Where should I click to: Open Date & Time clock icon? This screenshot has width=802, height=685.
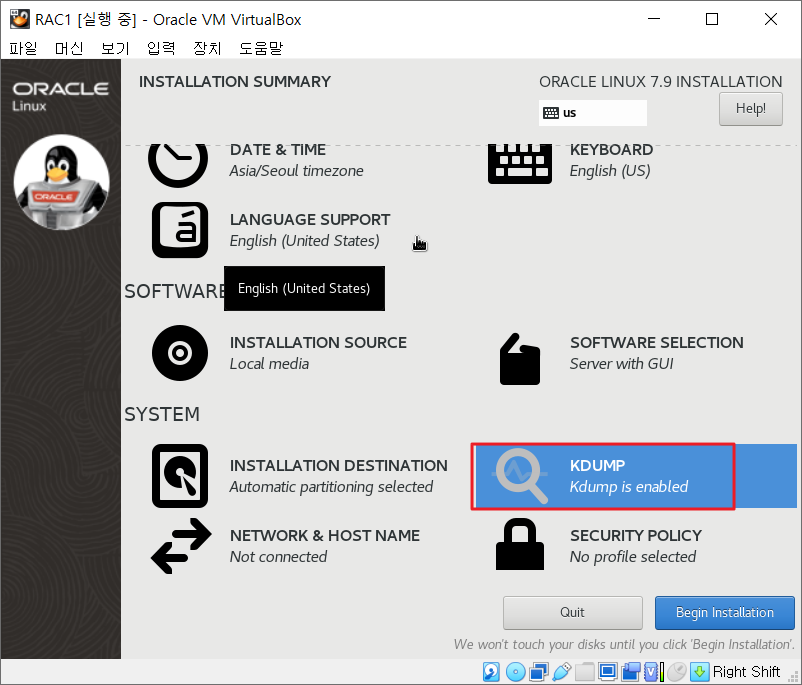click(178, 165)
